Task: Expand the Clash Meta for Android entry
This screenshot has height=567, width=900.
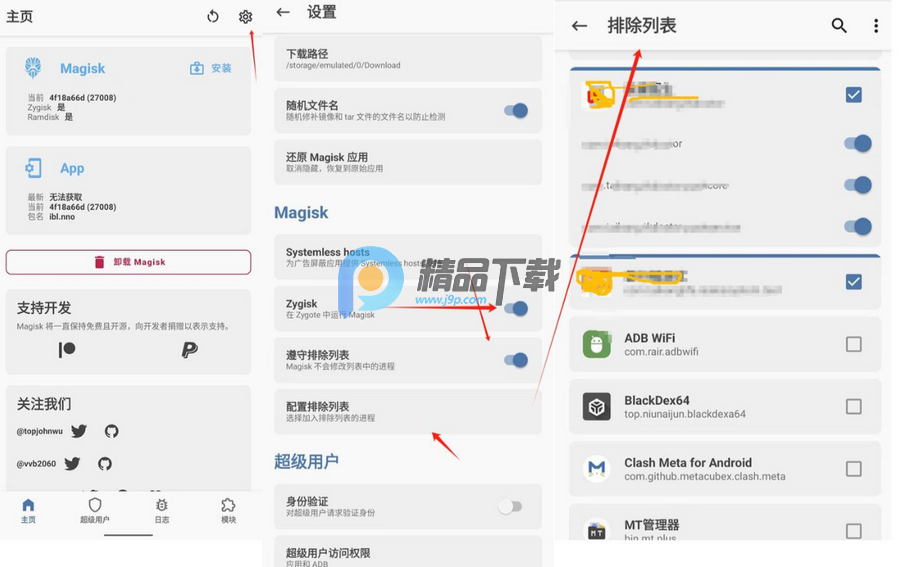Action: coord(725,469)
